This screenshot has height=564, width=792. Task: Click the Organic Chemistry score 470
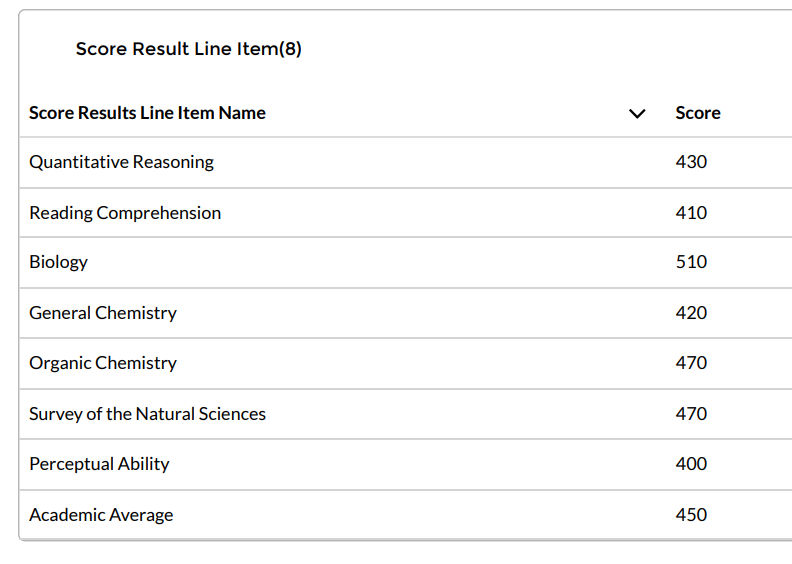click(691, 363)
